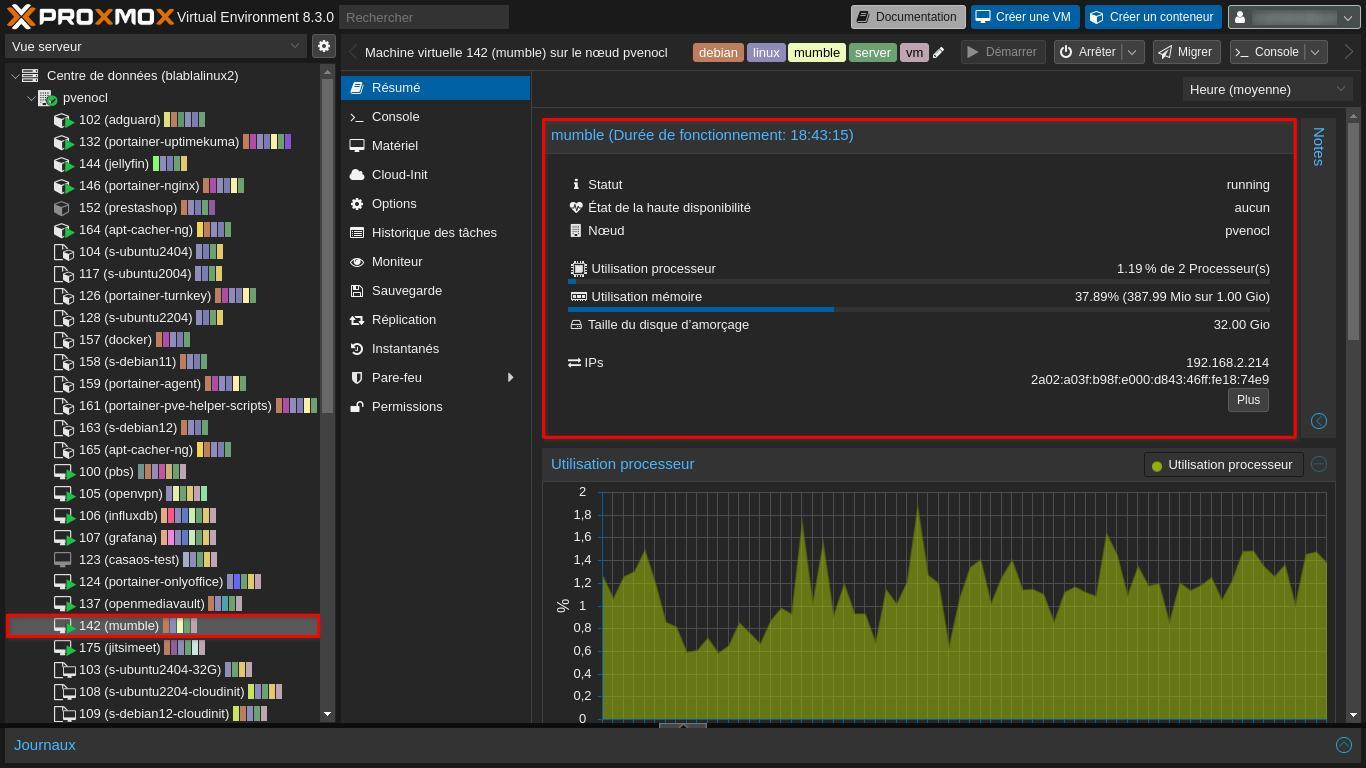The height and width of the screenshot is (768, 1366).
Task: Click the disk icon beside Taille du disque
Action: point(576,325)
